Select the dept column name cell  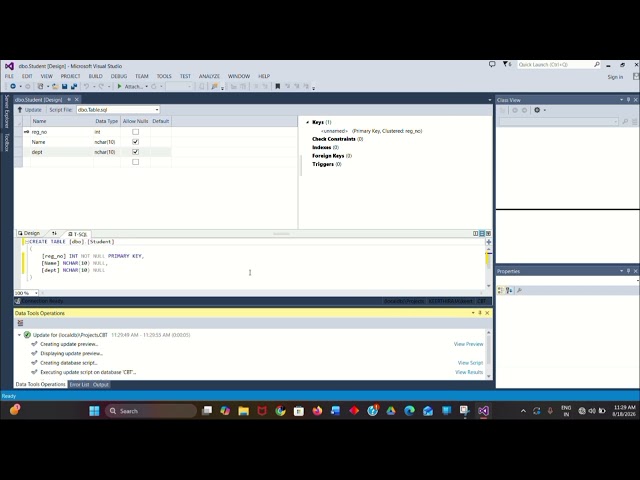(62, 152)
